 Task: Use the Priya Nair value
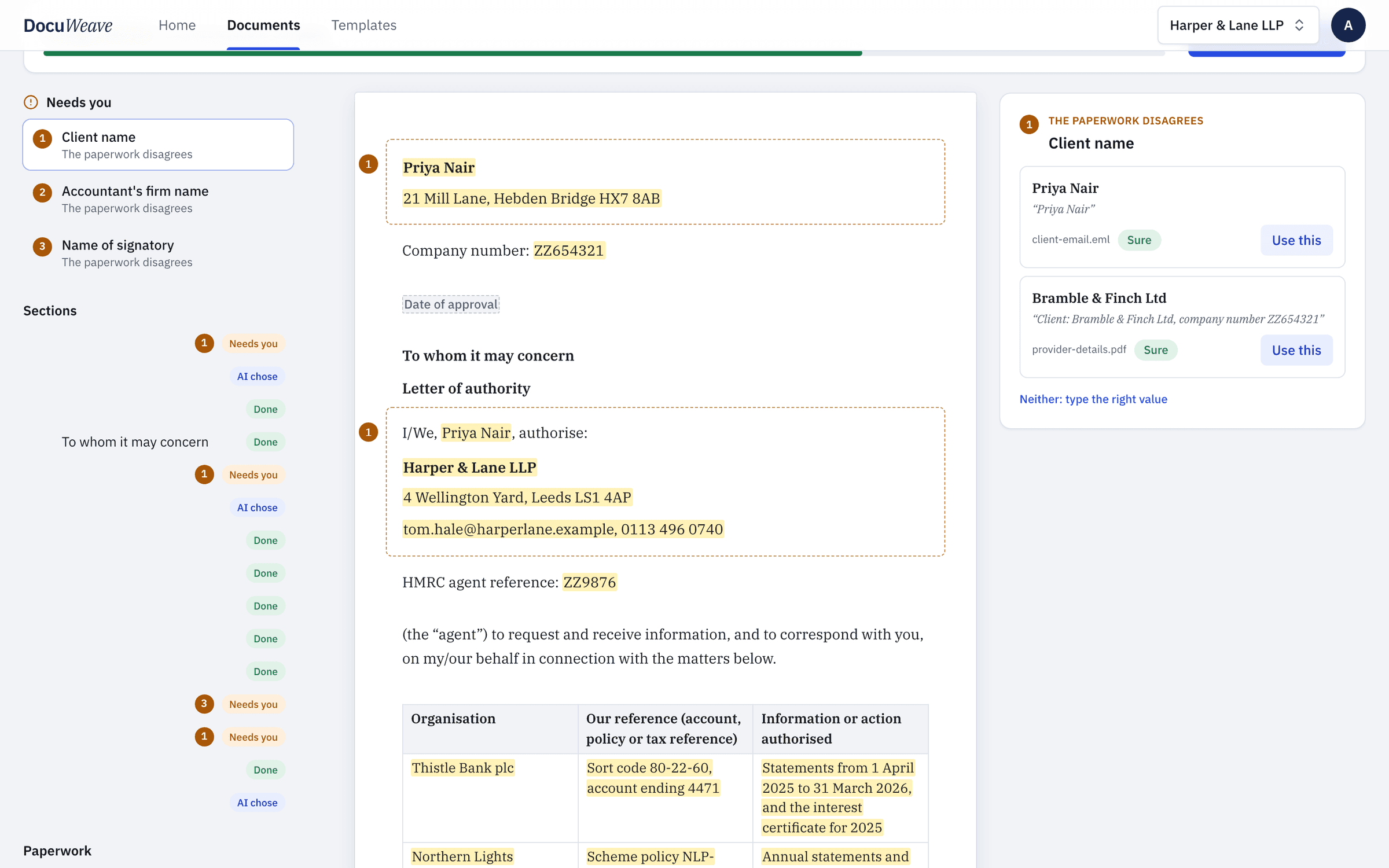coord(1296,240)
